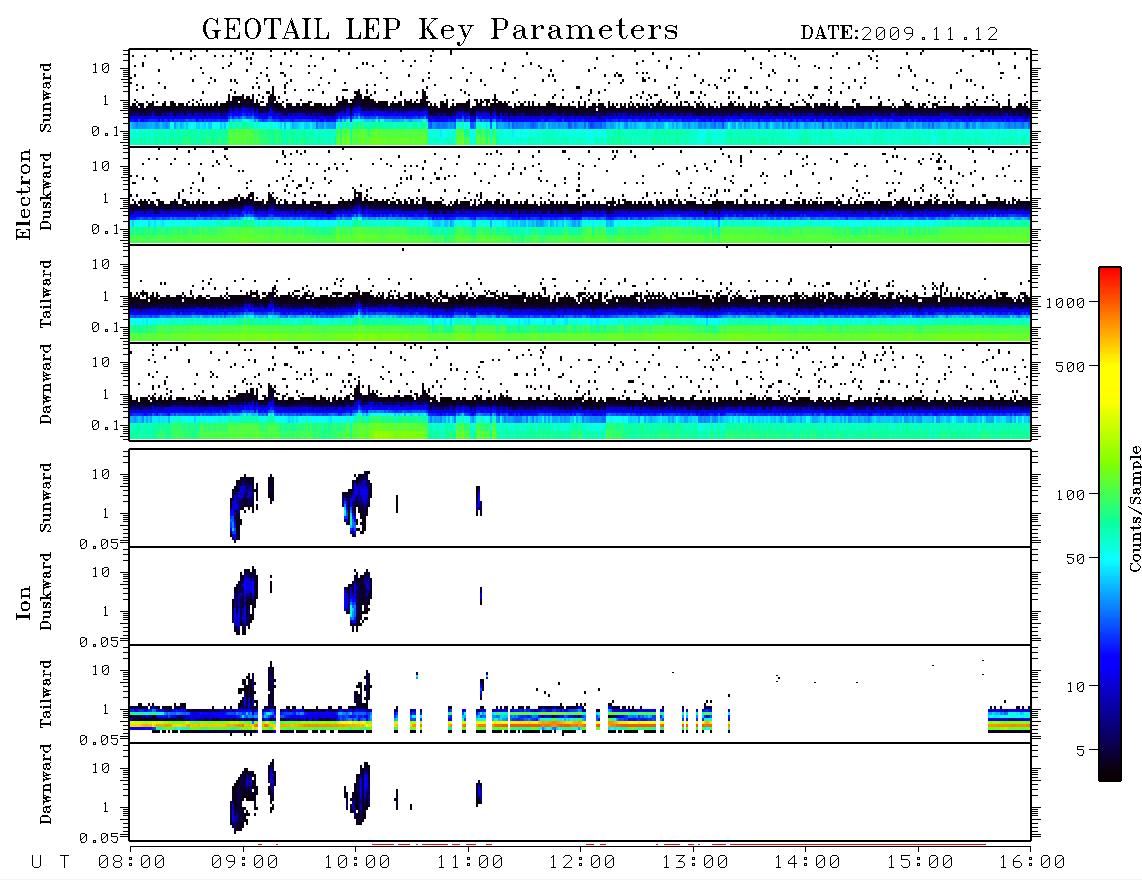This screenshot has width=1142, height=880.
Task: Click the "DATE:2009.11.12" label
Action: tap(899, 34)
